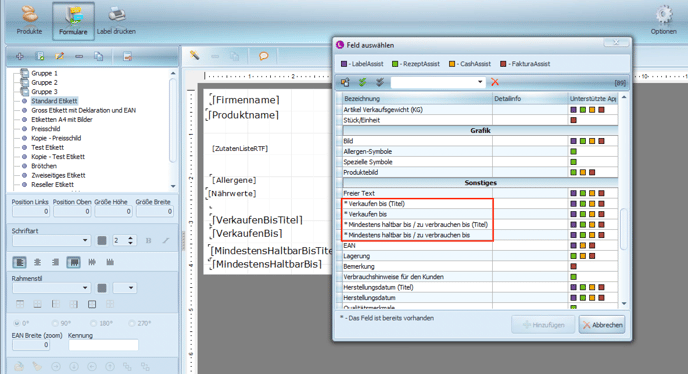688x374 pixels.
Task: Select the 180° rotation radio button
Action: coord(93,323)
